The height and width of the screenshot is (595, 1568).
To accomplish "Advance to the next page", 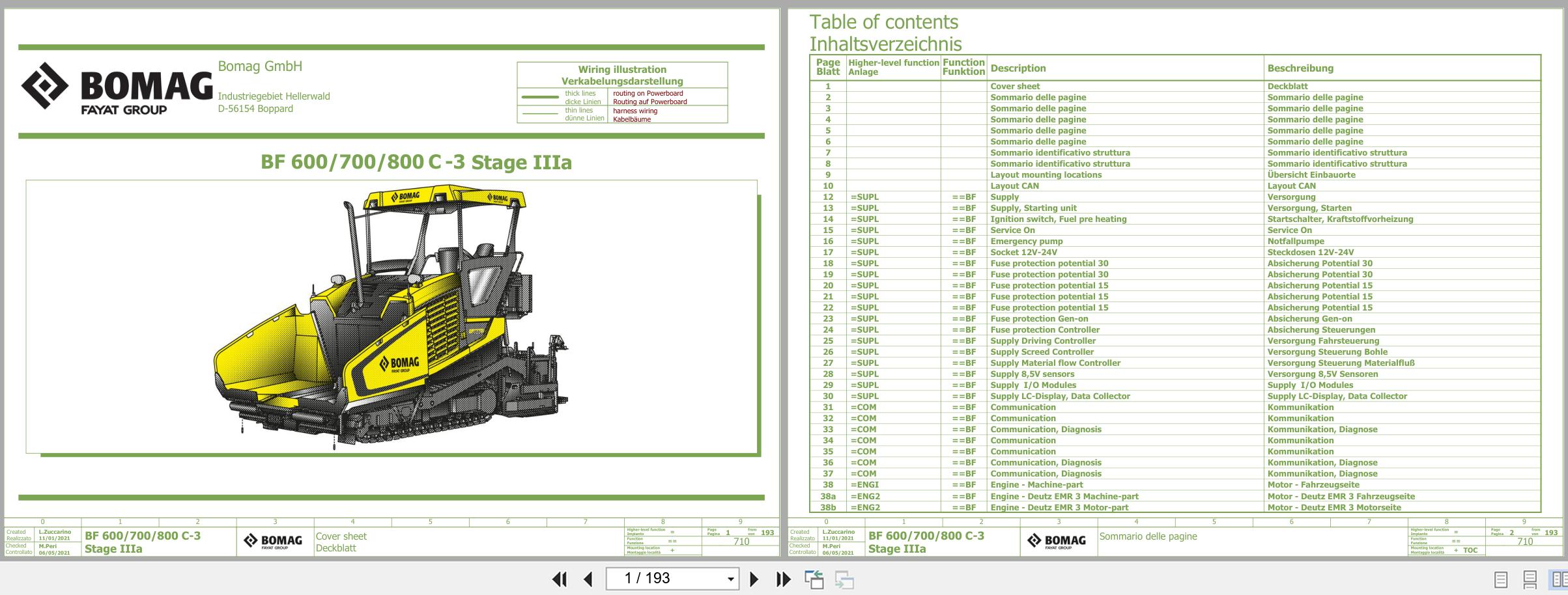I will click(754, 579).
